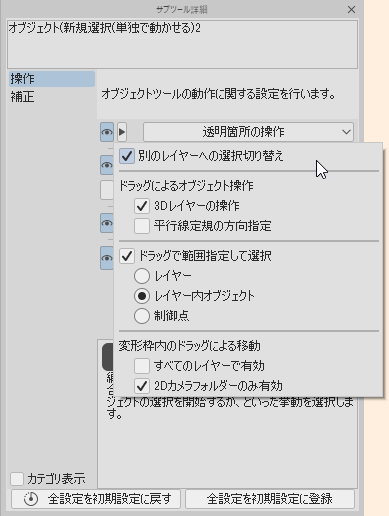Viewport: 389px width, 516px height.
Task: Uncheck 3Dレイヤーの操作 checkbox
Action: pos(142,206)
